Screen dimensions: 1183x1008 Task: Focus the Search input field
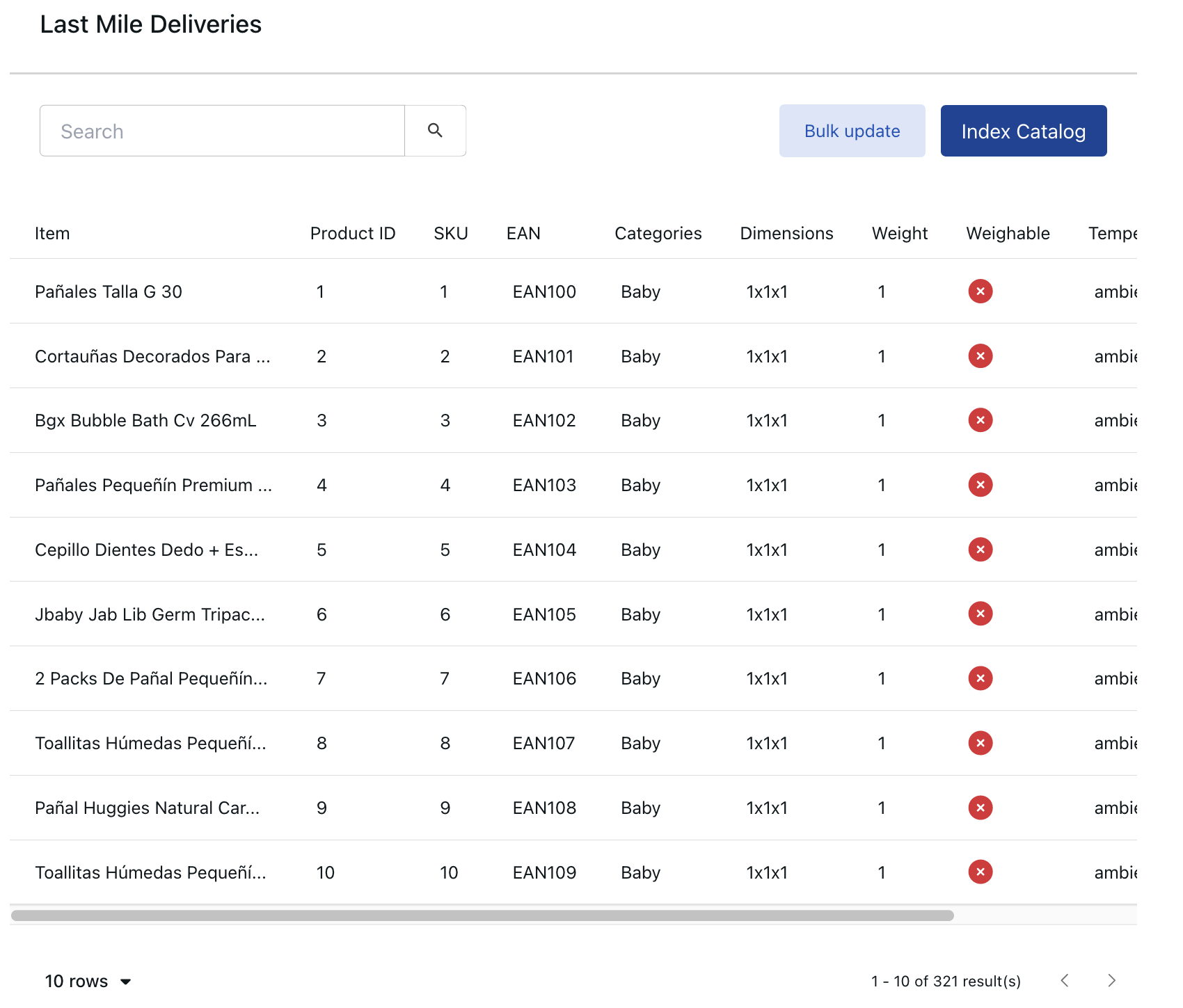point(222,131)
